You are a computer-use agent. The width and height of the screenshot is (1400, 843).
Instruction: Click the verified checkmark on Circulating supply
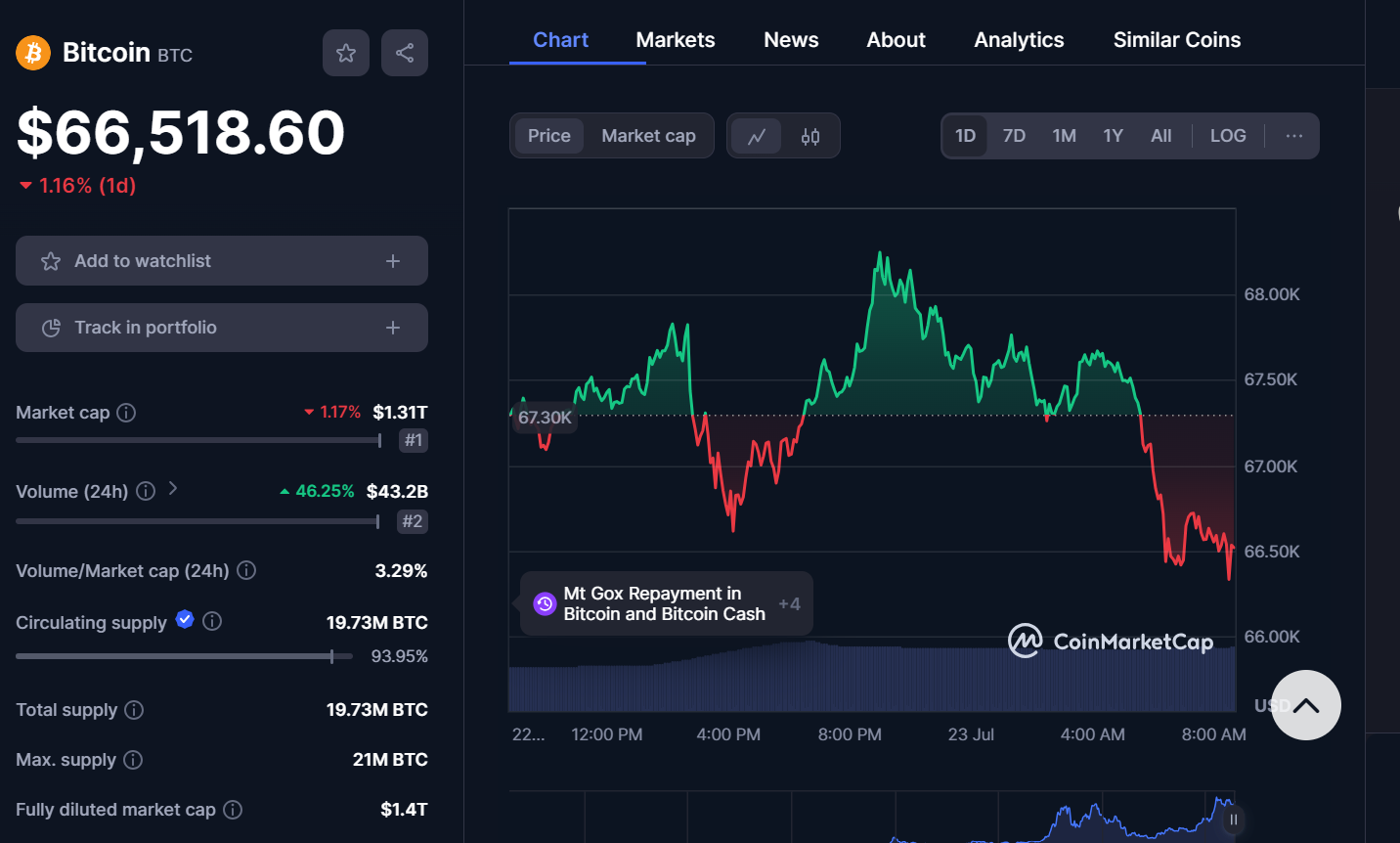[184, 620]
